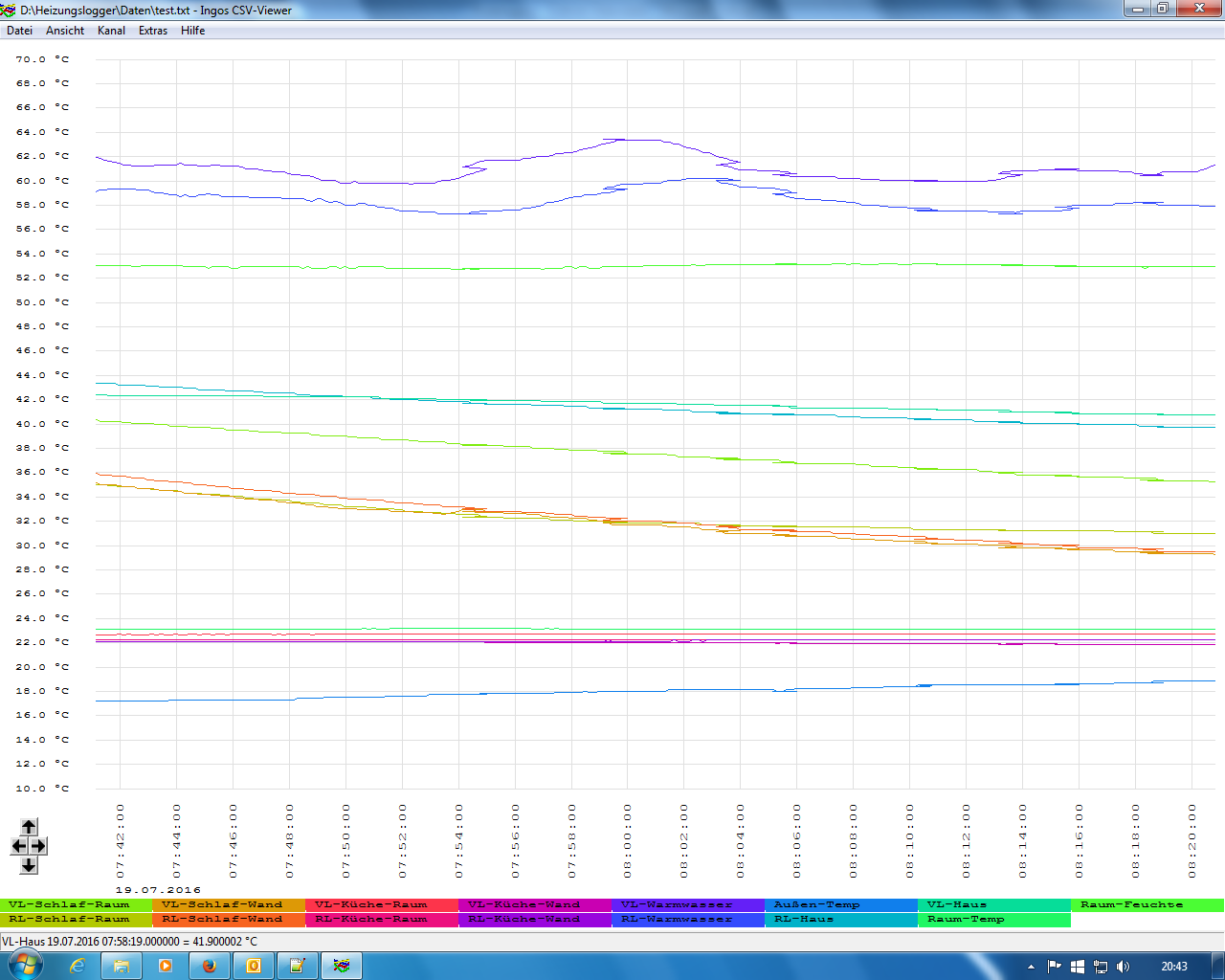Click the Windows logo tray icon

(x=1078, y=967)
